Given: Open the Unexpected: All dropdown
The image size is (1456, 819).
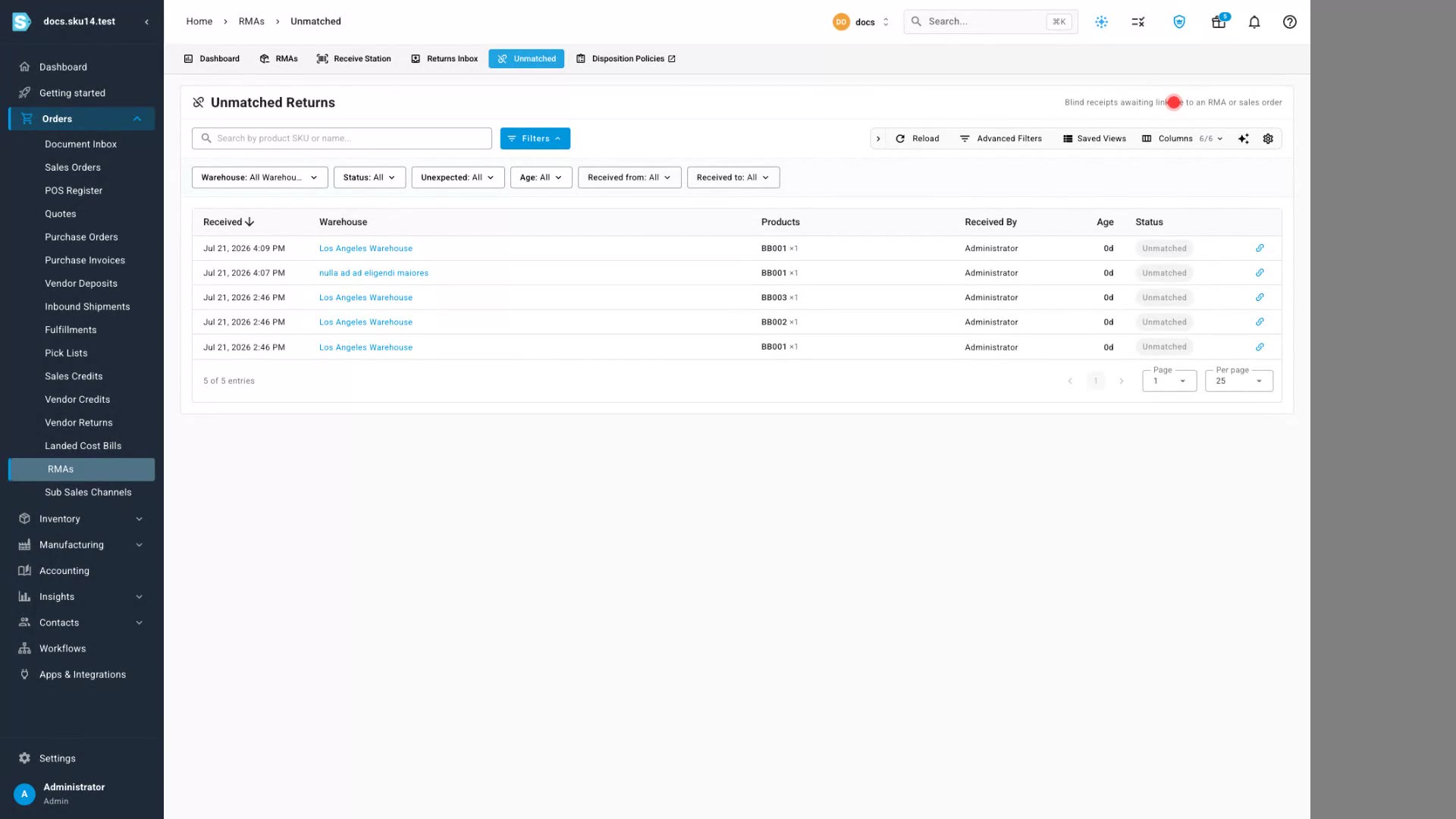Looking at the screenshot, I should pos(458,177).
